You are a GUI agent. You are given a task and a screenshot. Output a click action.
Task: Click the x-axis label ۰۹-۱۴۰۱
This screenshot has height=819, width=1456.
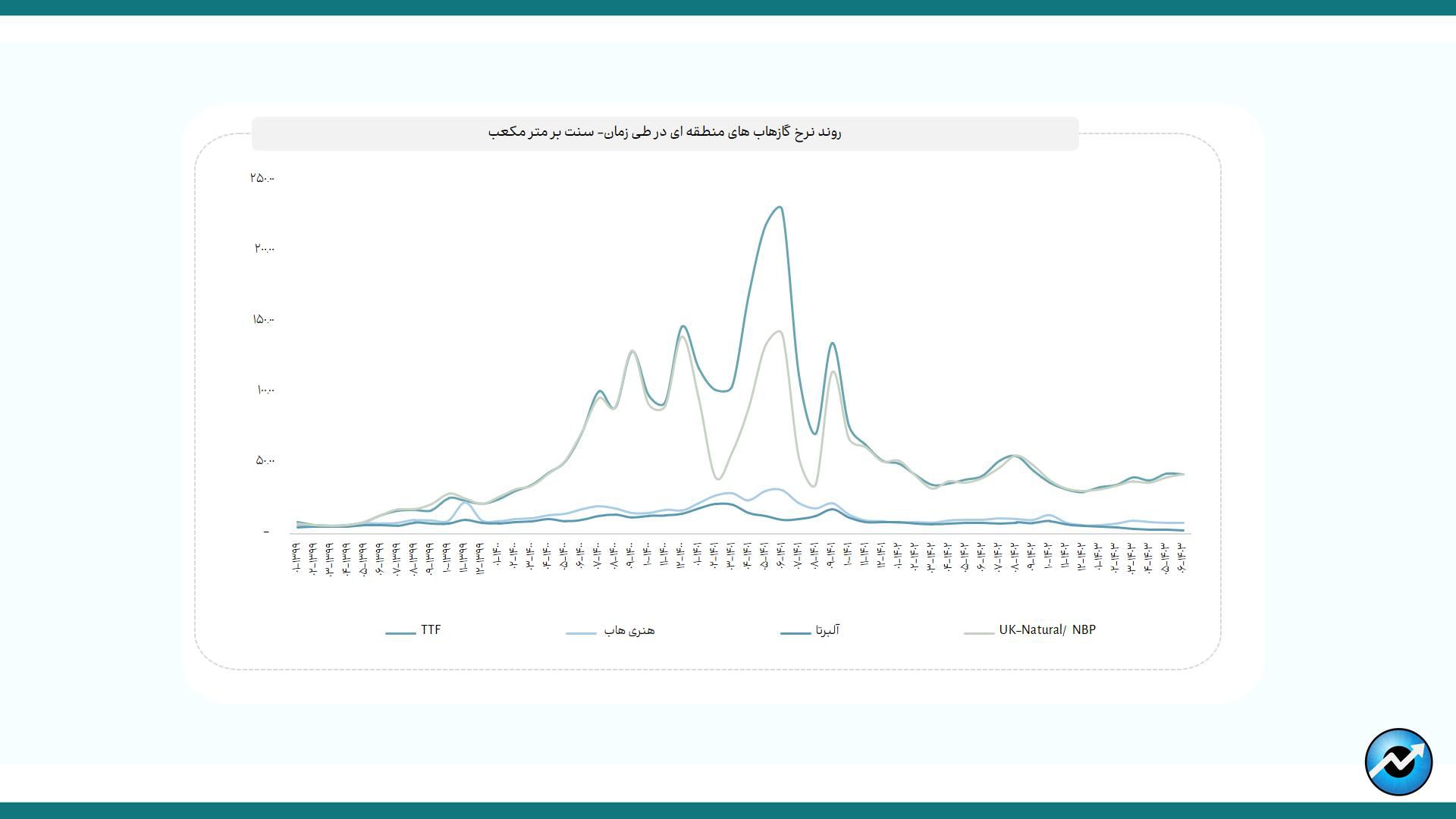830,558
